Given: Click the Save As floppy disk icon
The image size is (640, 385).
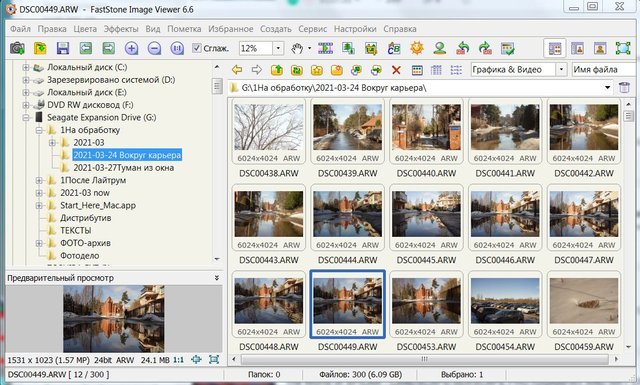Looking at the screenshot, I should [62, 48].
